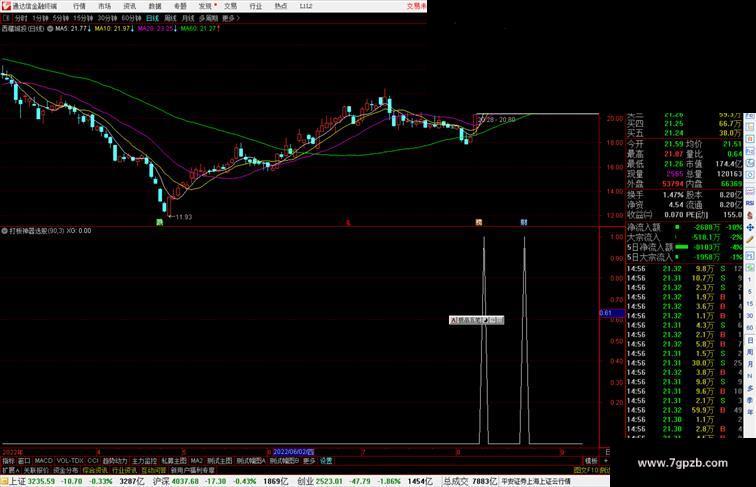Select the 周 period shortcut in sidebar
Image resolution: width=756 pixels, height=487 pixels.
[x=750, y=352]
